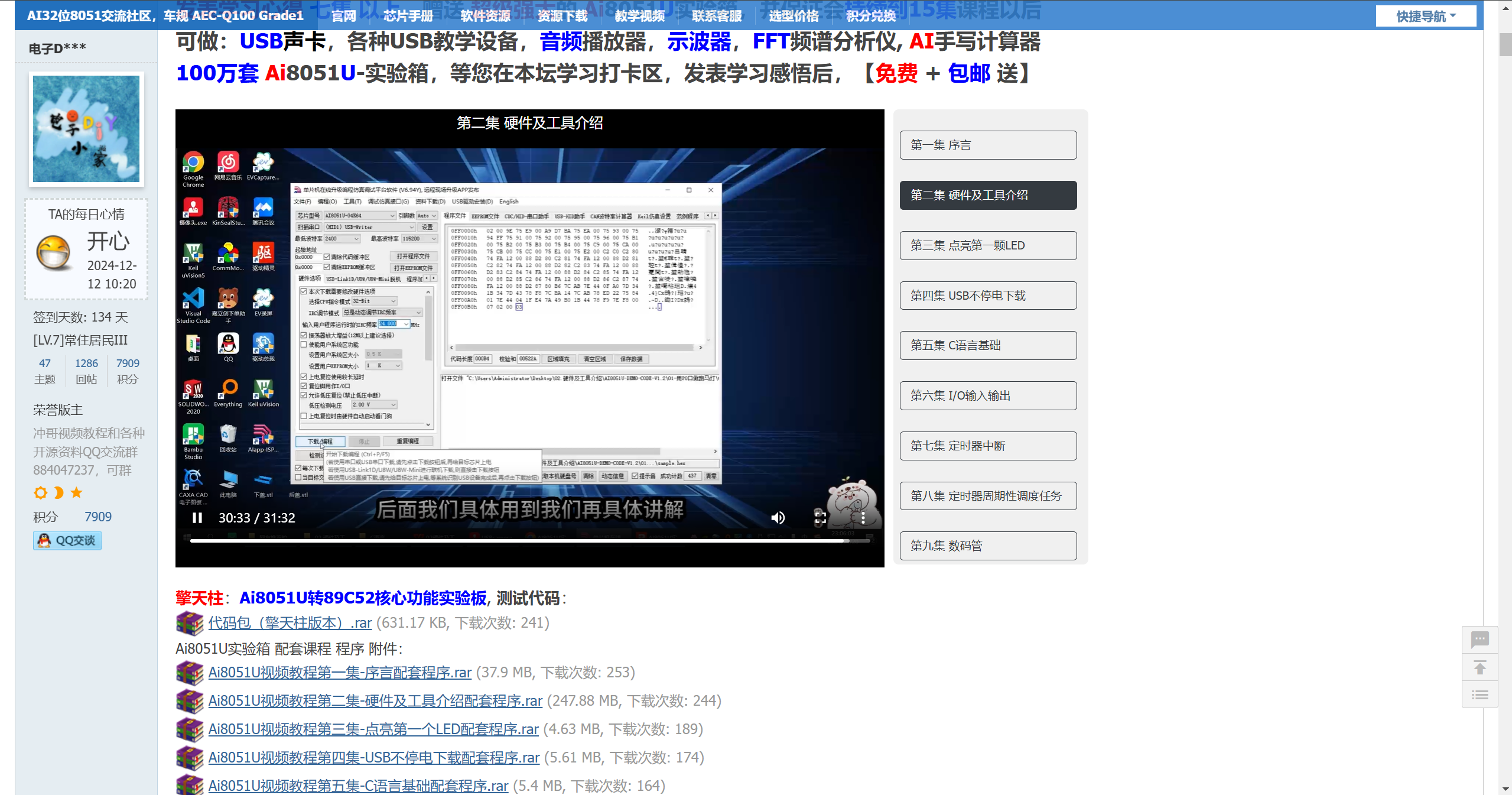The height and width of the screenshot is (795, 1512).
Task: Click the 签到天数: 134 天 text
Action: pos(80,317)
